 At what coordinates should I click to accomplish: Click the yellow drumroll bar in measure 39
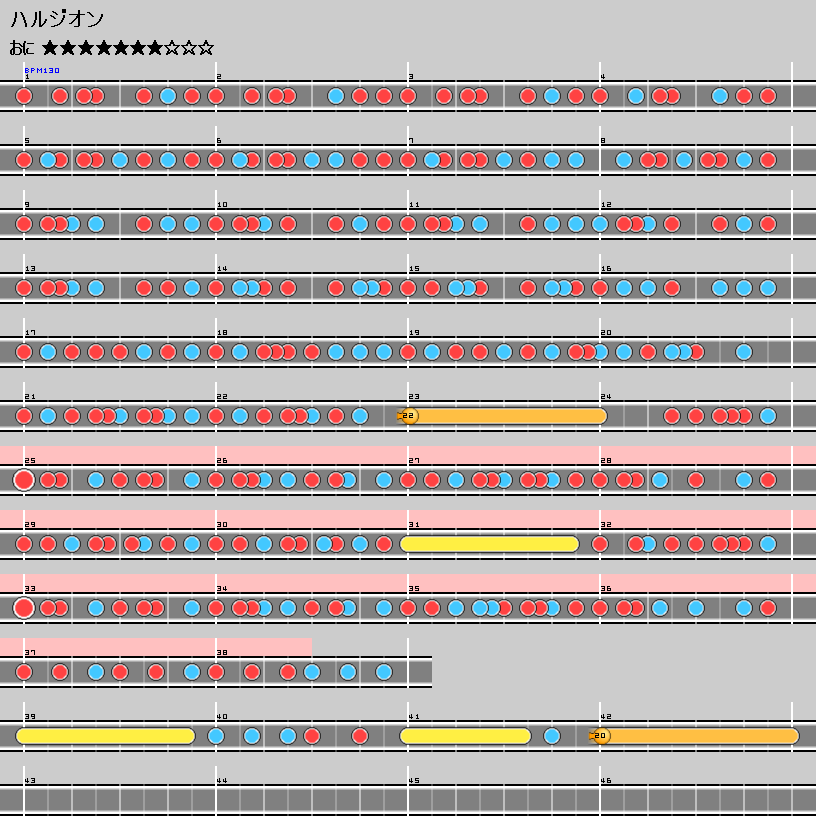click(x=105, y=736)
